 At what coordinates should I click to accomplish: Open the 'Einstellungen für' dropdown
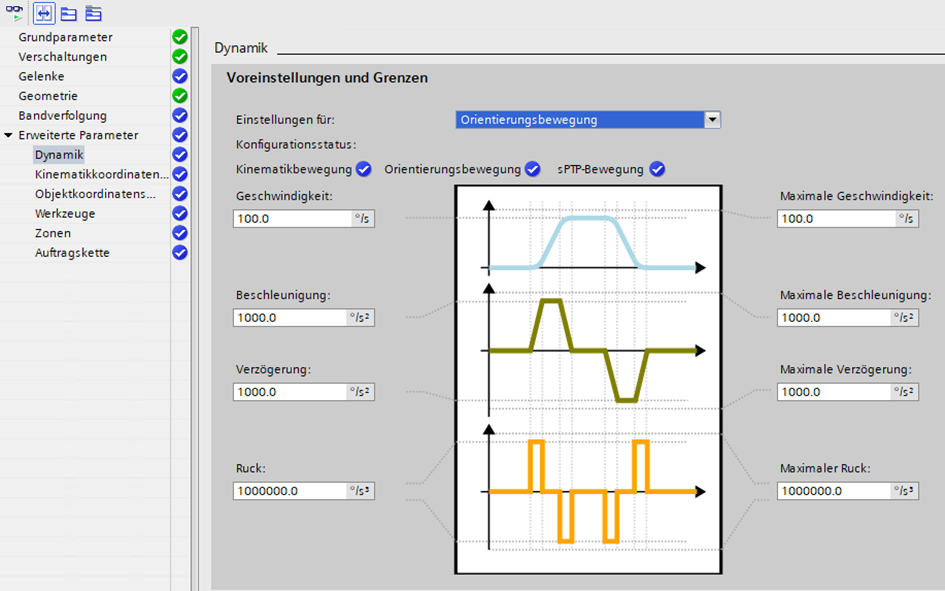[x=712, y=120]
